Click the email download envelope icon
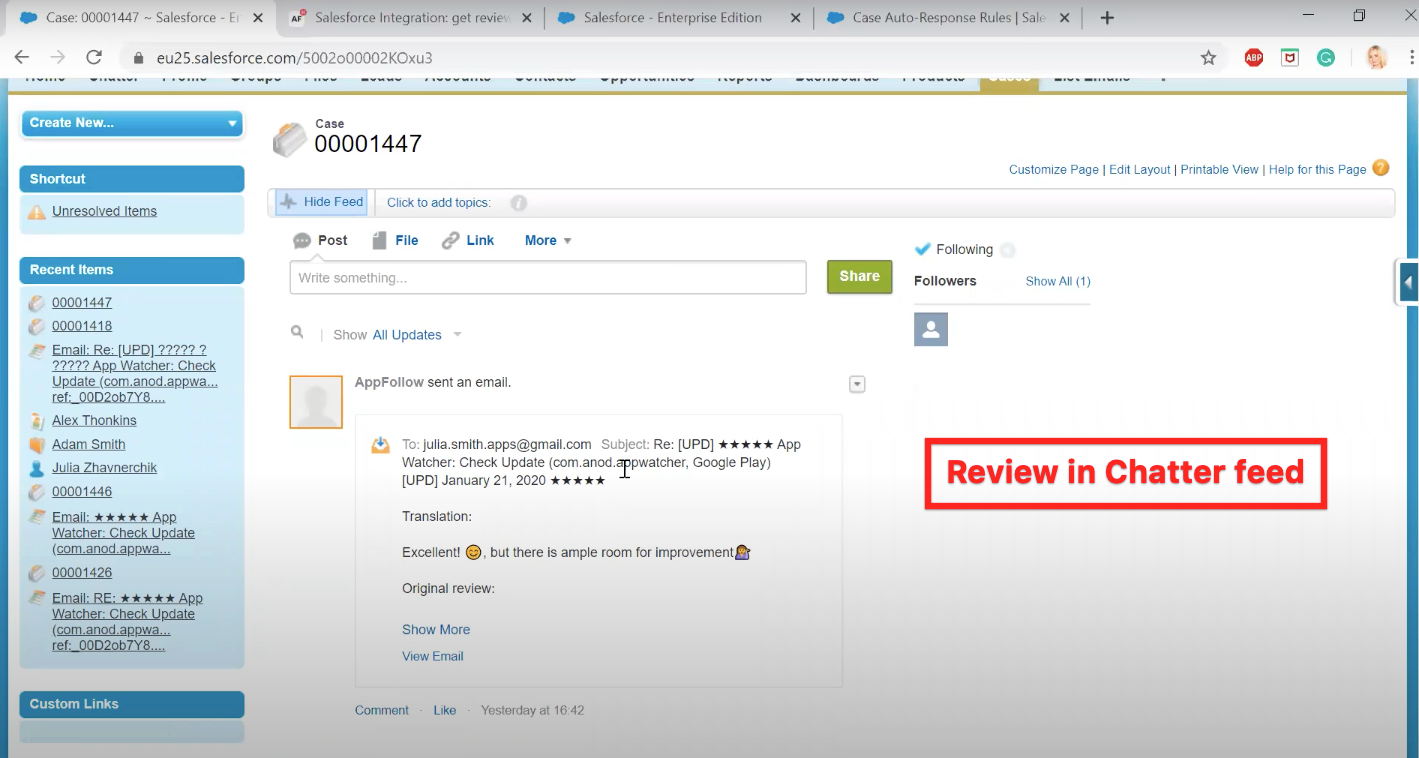The height and width of the screenshot is (758, 1419). point(381,445)
